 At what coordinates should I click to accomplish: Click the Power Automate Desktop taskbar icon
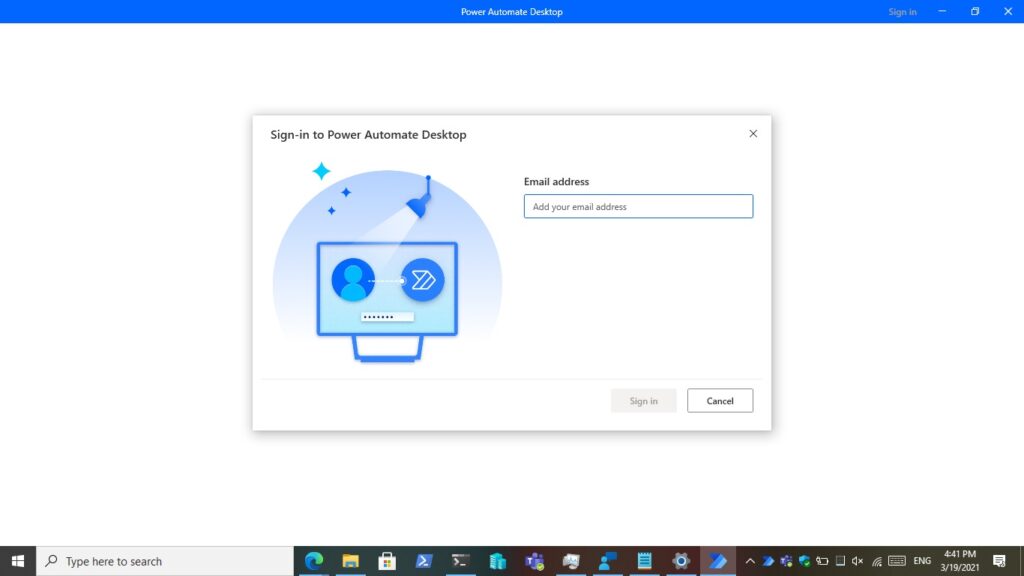(717, 561)
